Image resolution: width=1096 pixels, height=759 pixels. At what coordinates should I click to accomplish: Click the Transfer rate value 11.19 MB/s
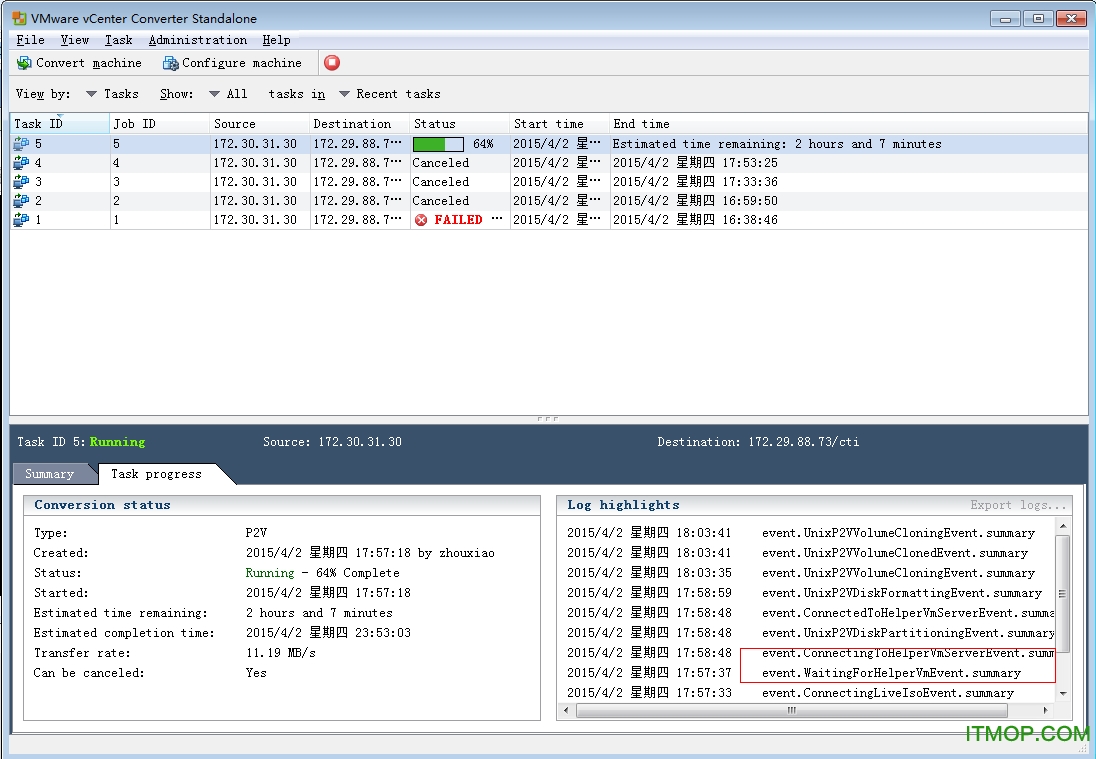coord(281,653)
